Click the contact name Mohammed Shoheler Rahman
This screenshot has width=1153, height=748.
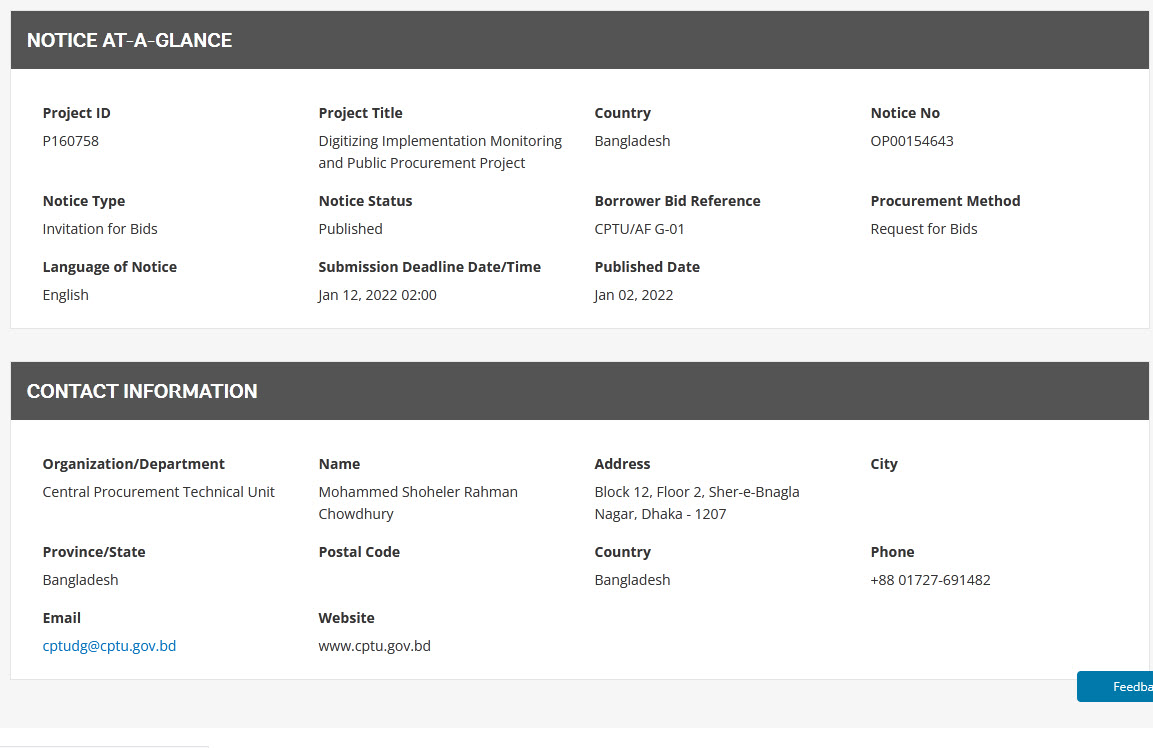point(418,492)
